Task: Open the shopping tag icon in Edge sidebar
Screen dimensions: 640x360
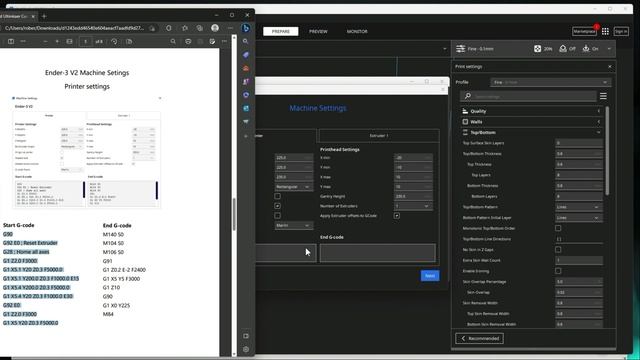Action: (246, 55)
